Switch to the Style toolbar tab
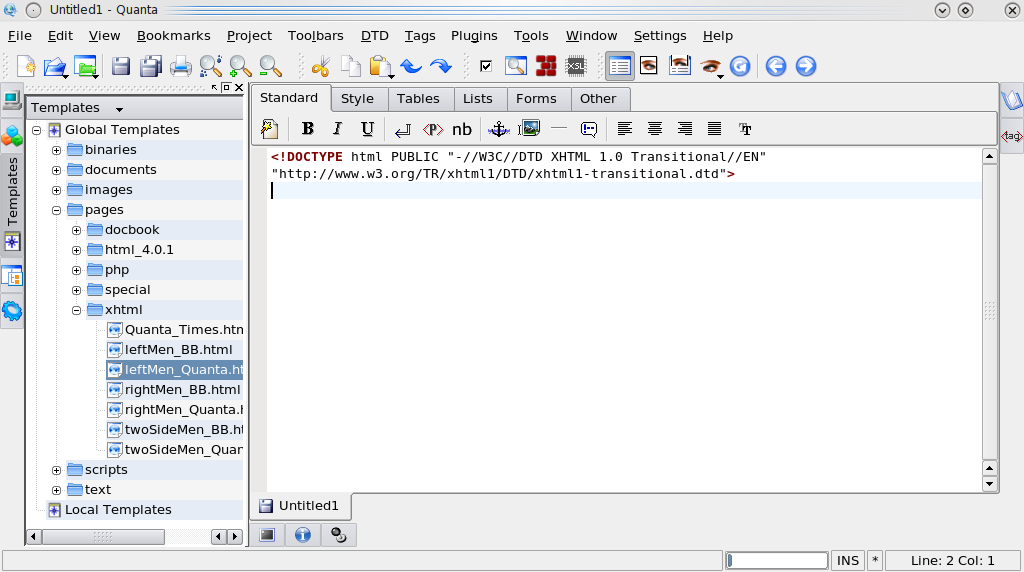Viewport: 1024px width, 572px height. (x=357, y=99)
